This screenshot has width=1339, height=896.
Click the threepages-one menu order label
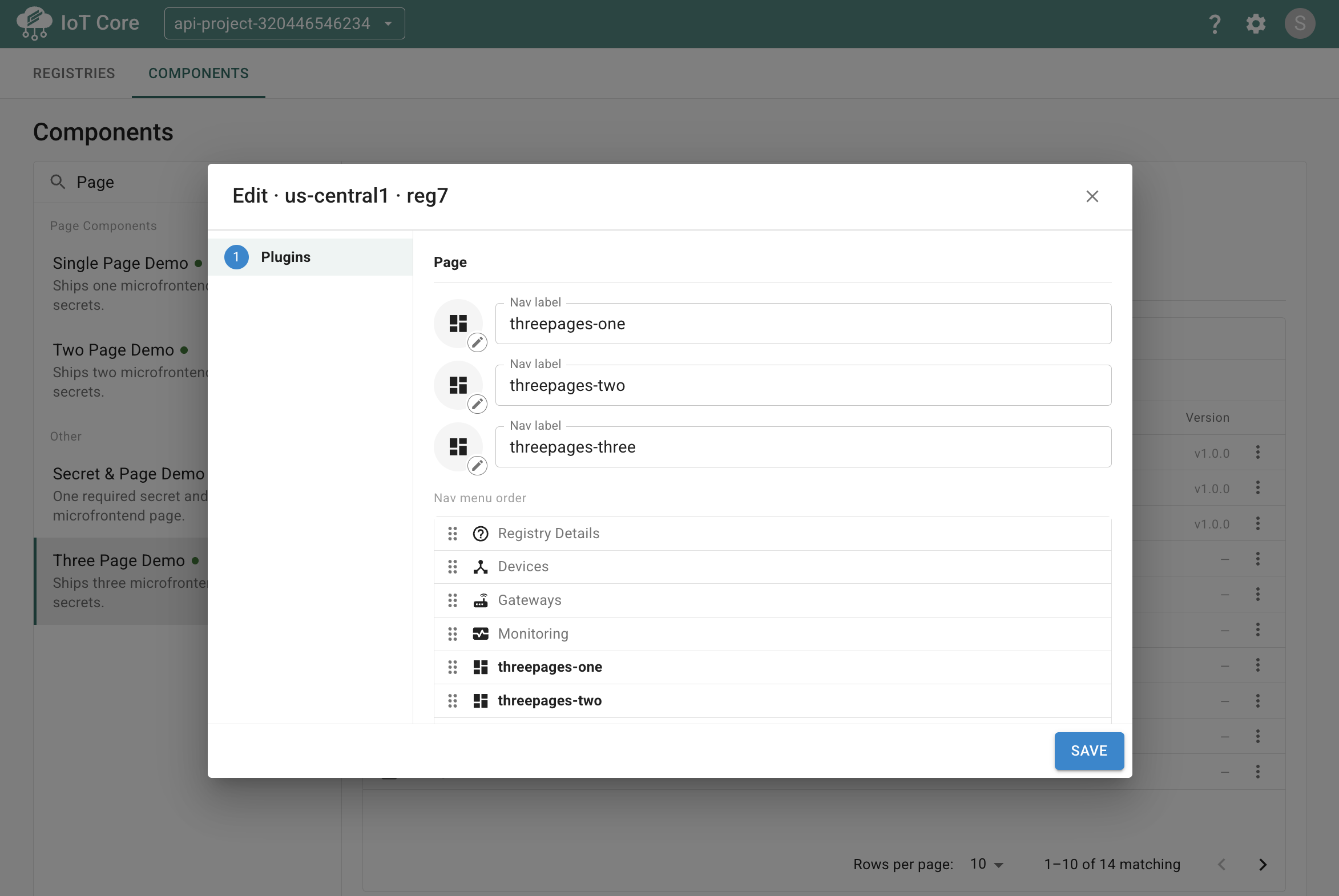(x=550, y=667)
